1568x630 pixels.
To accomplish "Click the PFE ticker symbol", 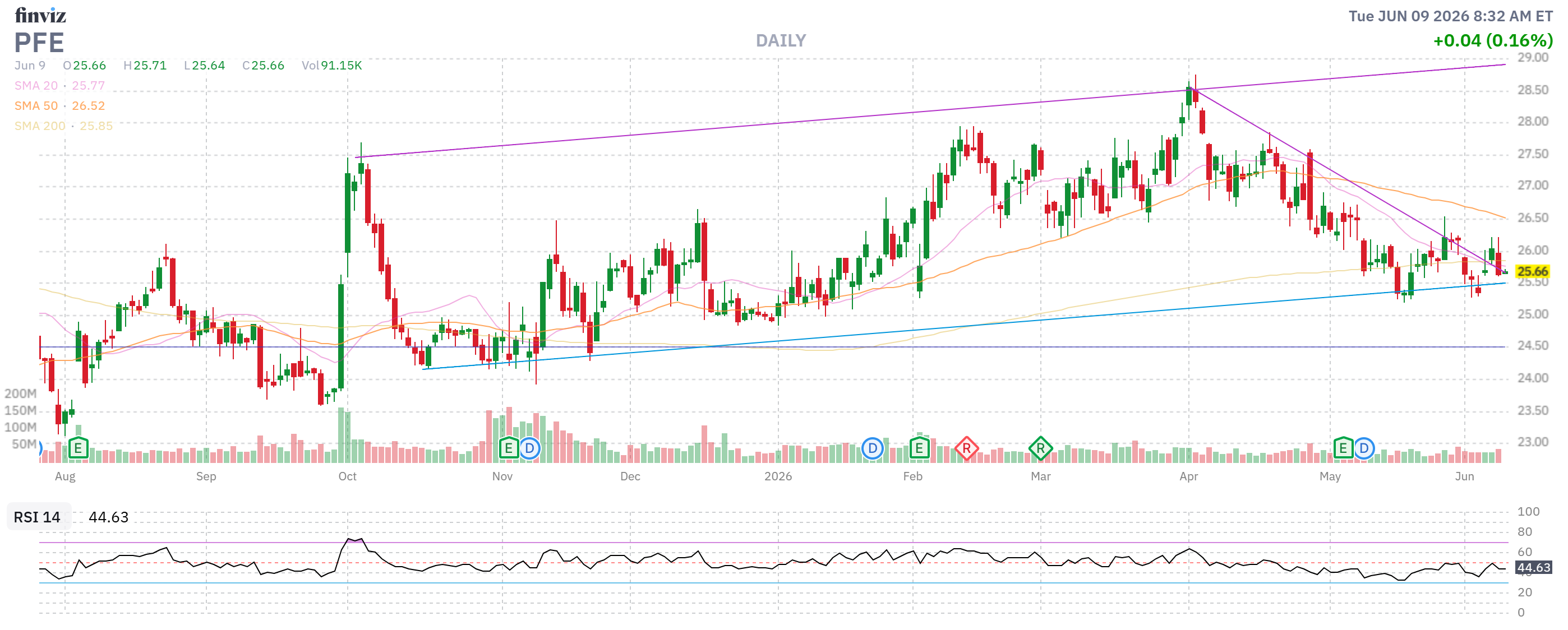I will coord(39,43).
